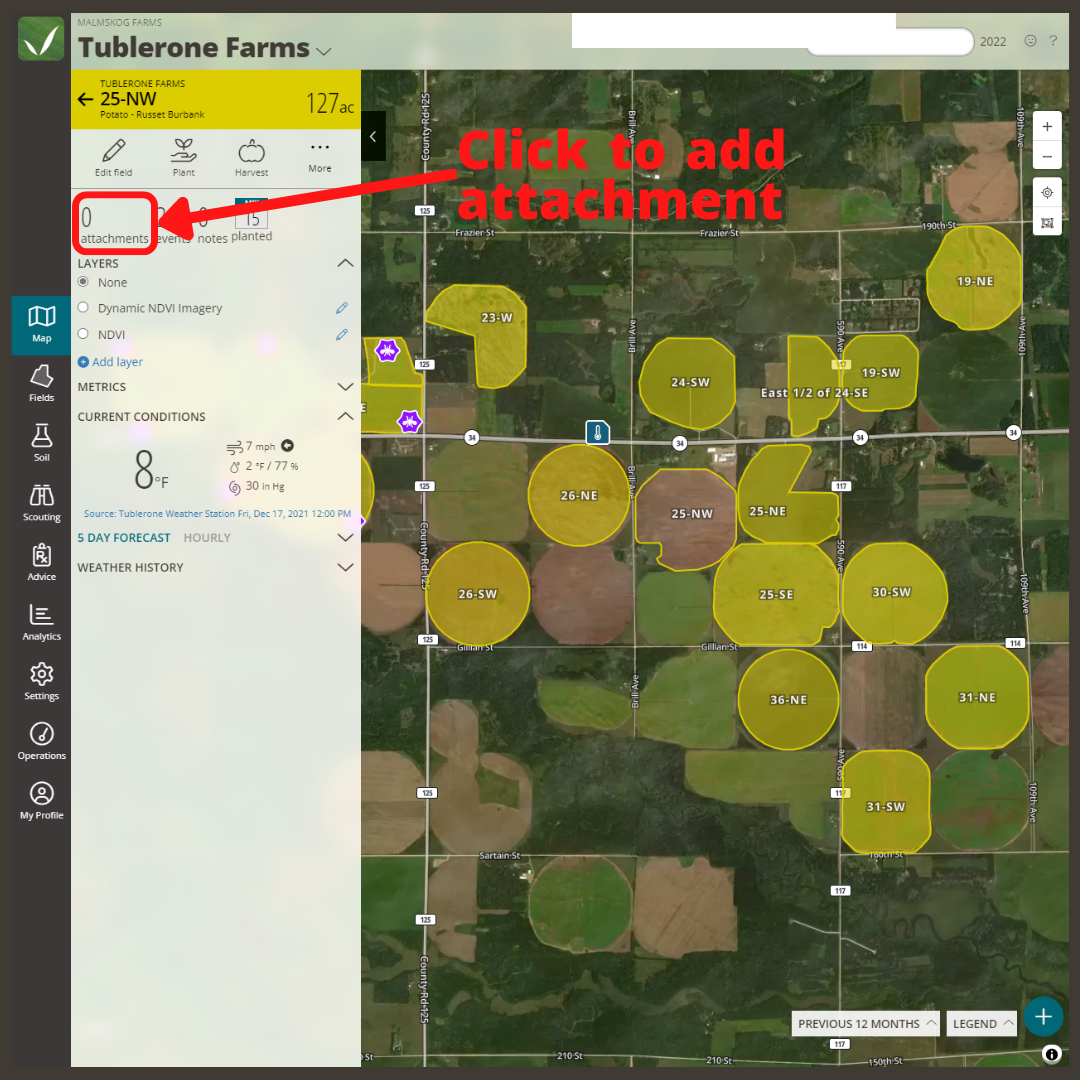Select the None layer radio button
Image resolution: width=1080 pixels, height=1080 pixels.
click(82, 281)
